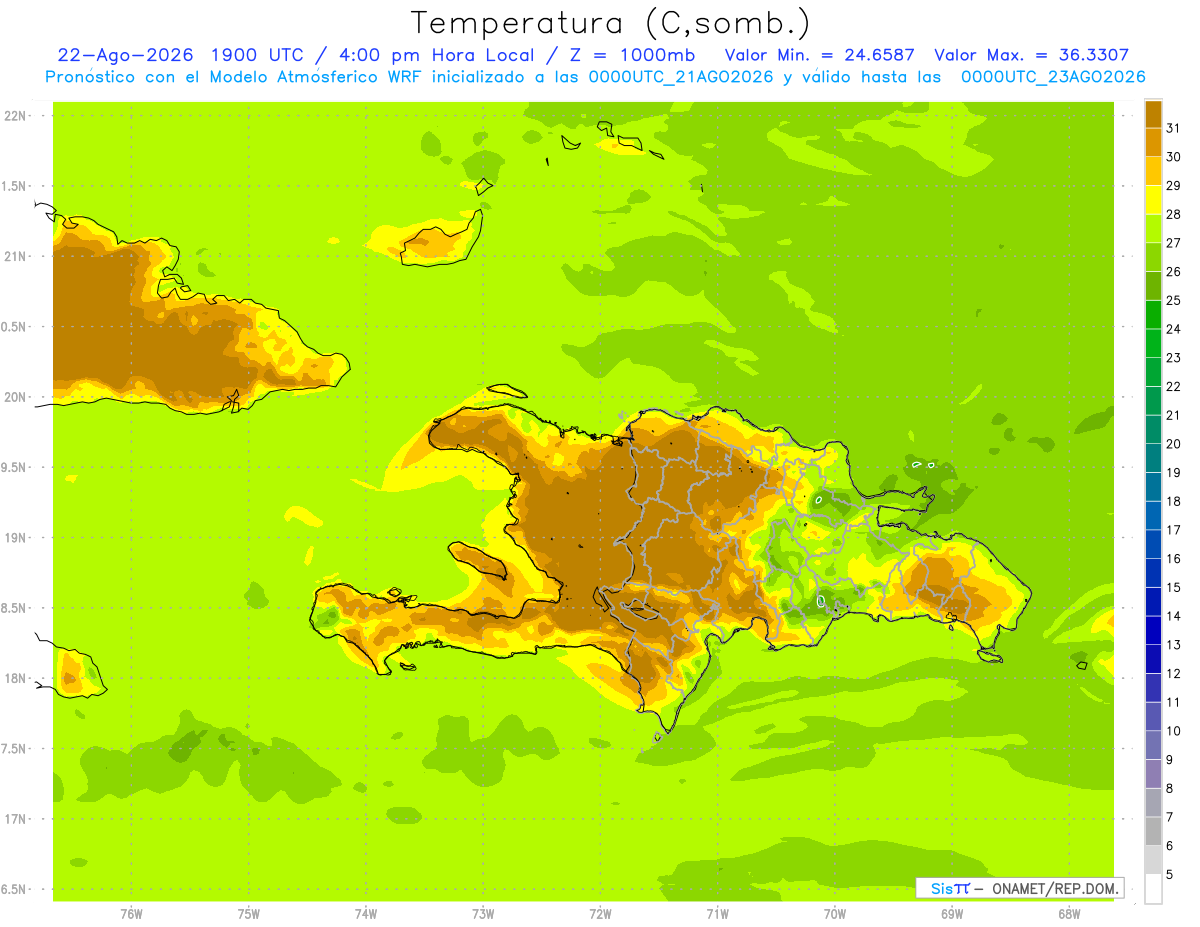Click the 76W longitude label
This screenshot has height=927, width=1200.
point(131,913)
